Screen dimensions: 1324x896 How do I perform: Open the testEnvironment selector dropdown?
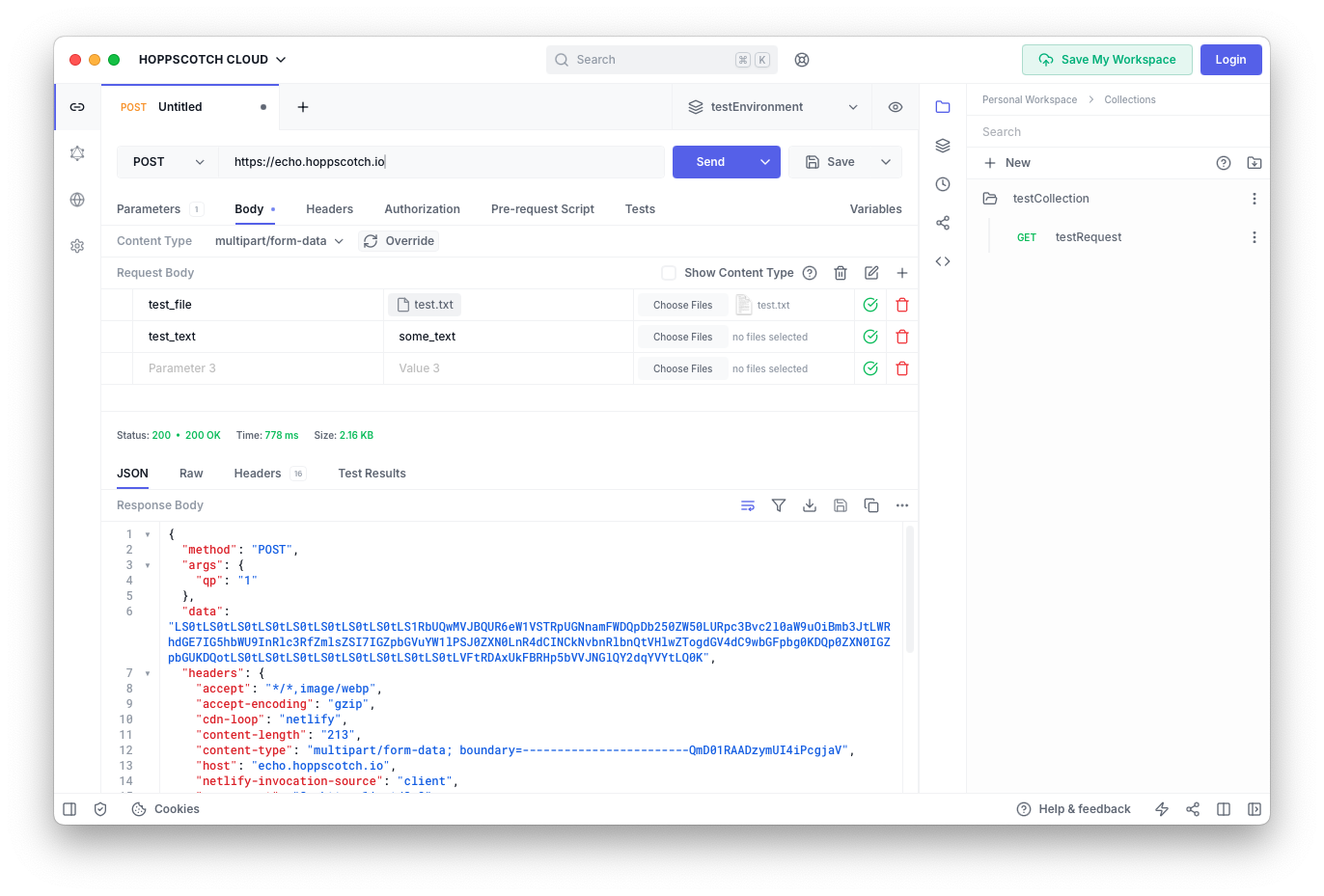[x=772, y=107]
